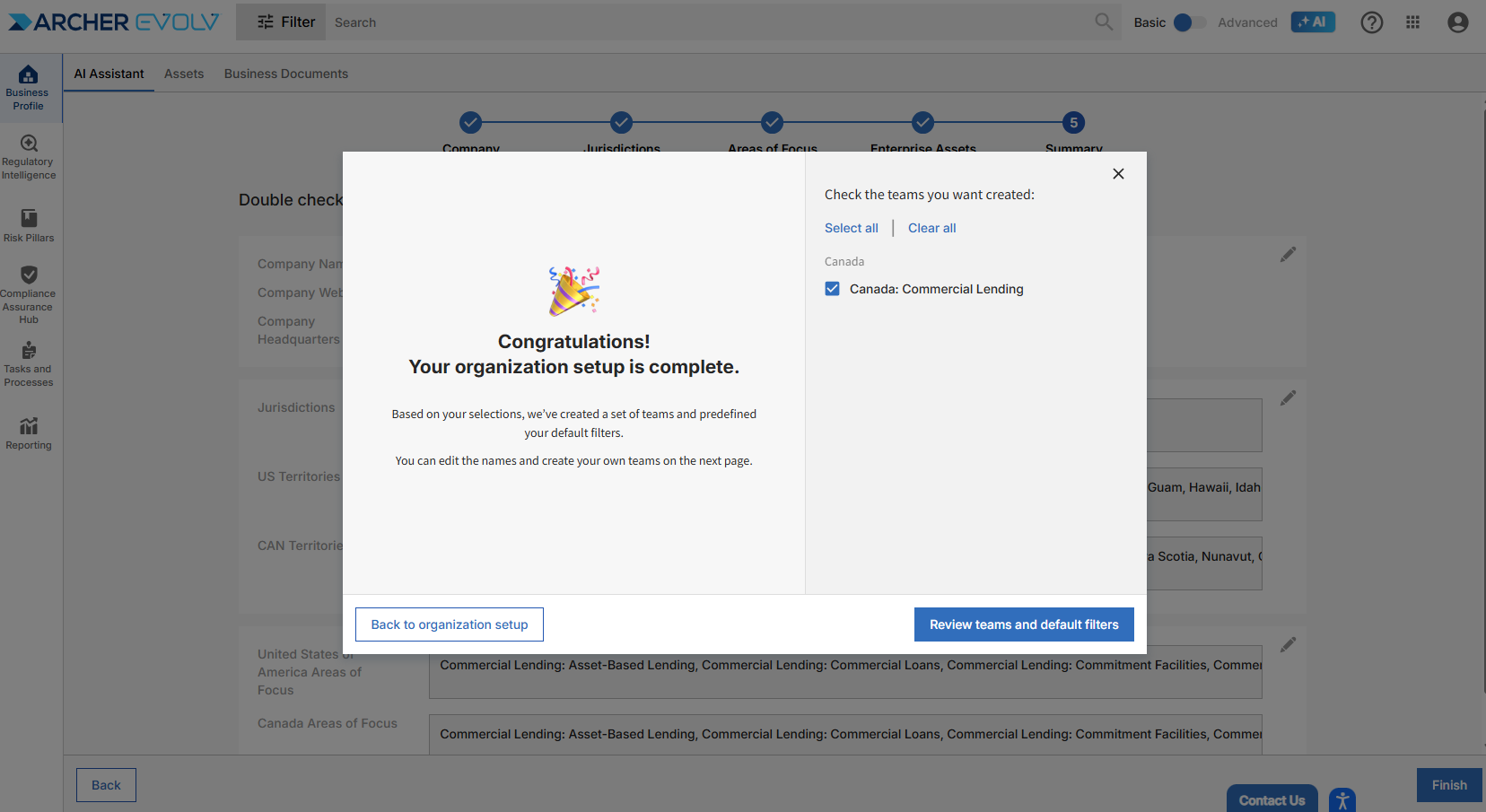Screen dimensions: 1486x812
Task: Open Risk Pillars section
Action: [x=29, y=225]
